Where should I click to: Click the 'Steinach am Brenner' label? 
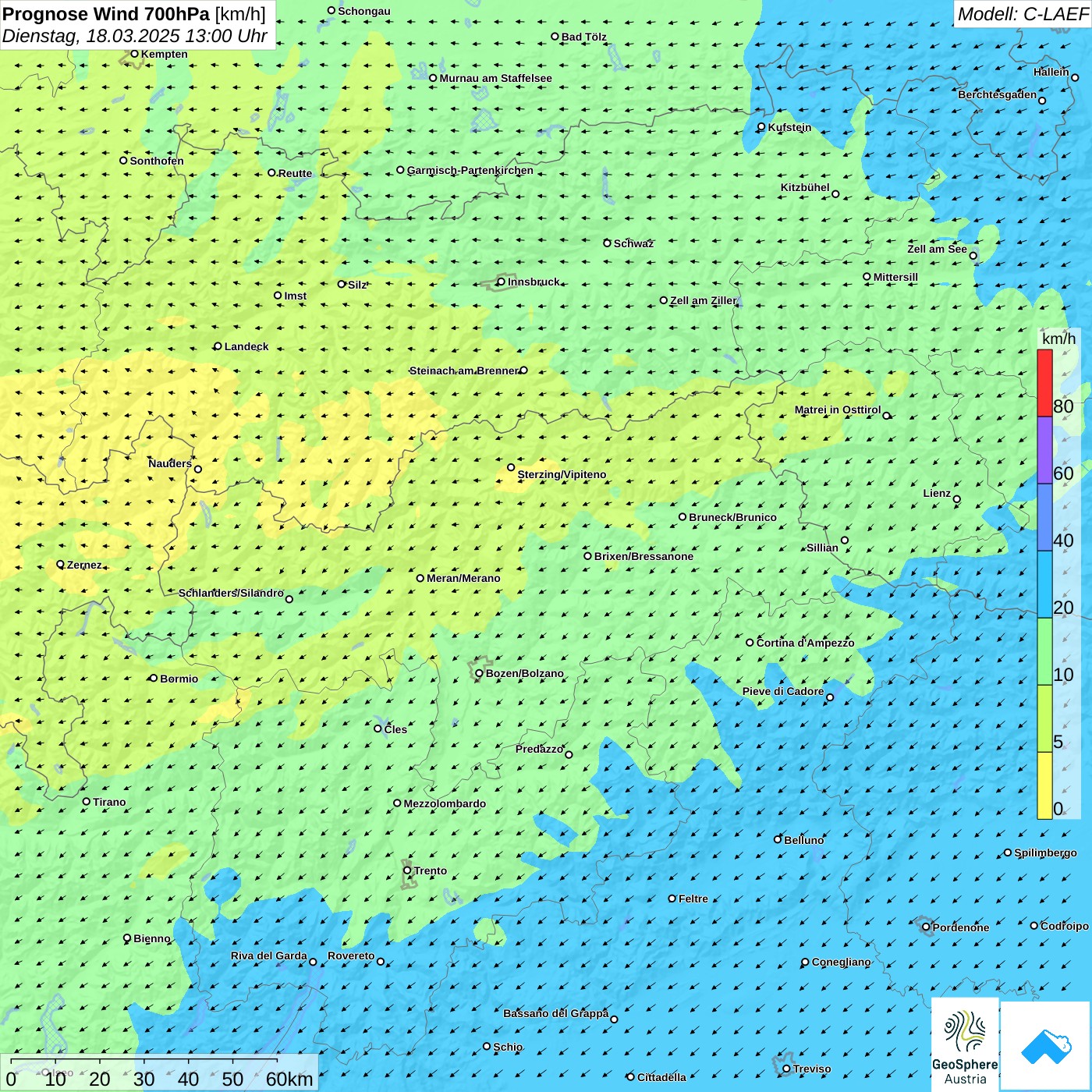464,370
